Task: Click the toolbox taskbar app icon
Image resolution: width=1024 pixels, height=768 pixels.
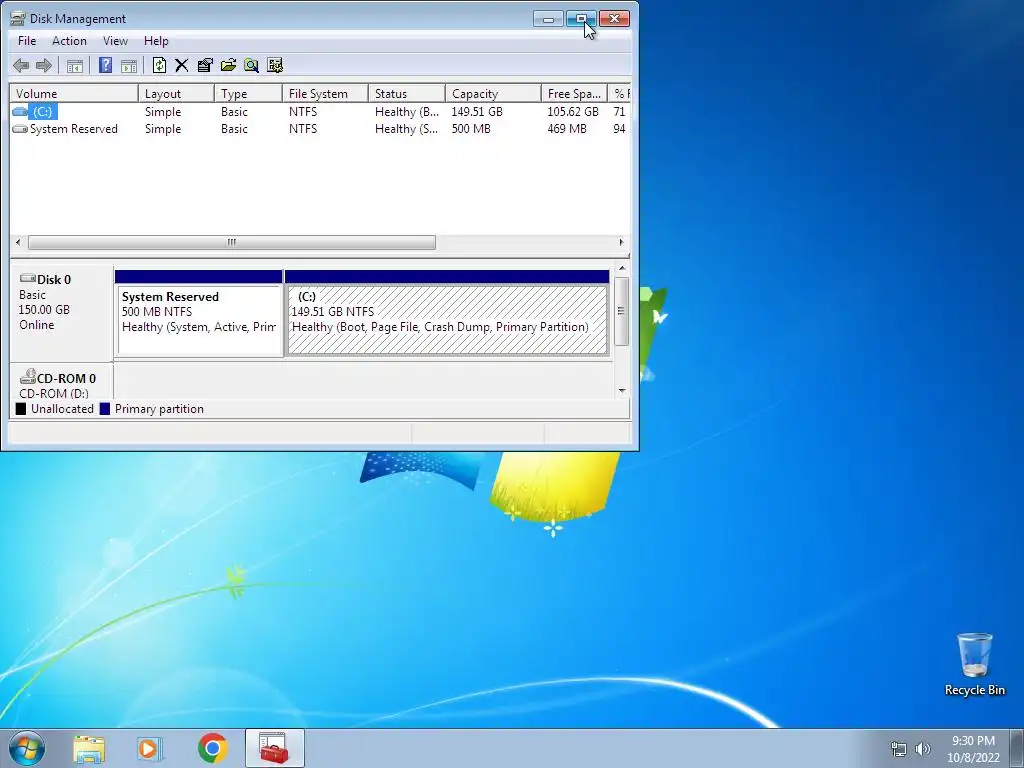Action: (274, 748)
